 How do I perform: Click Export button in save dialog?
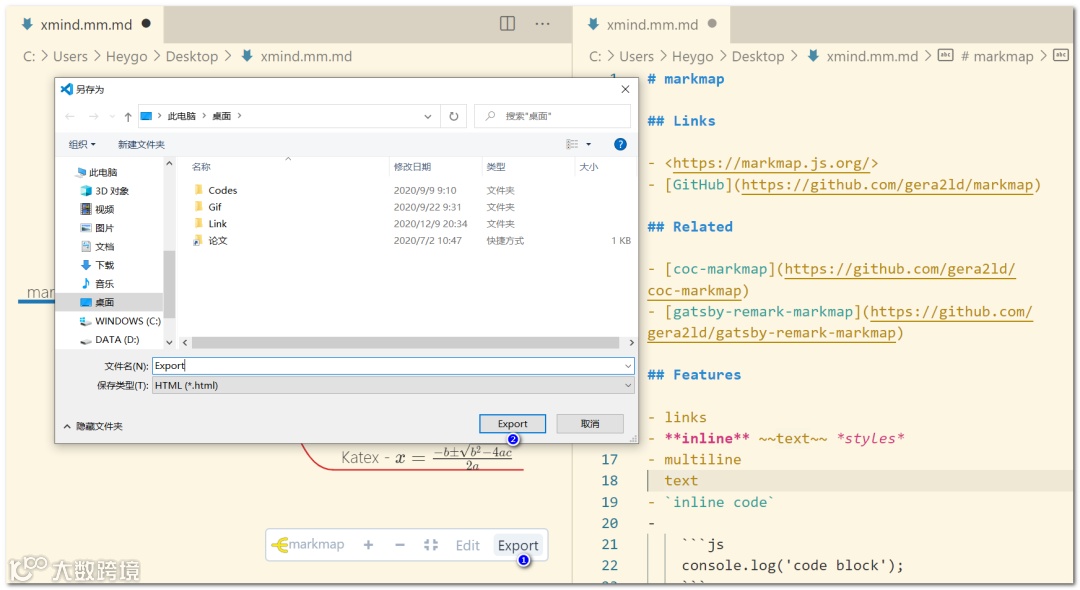(x=512, y=423)
